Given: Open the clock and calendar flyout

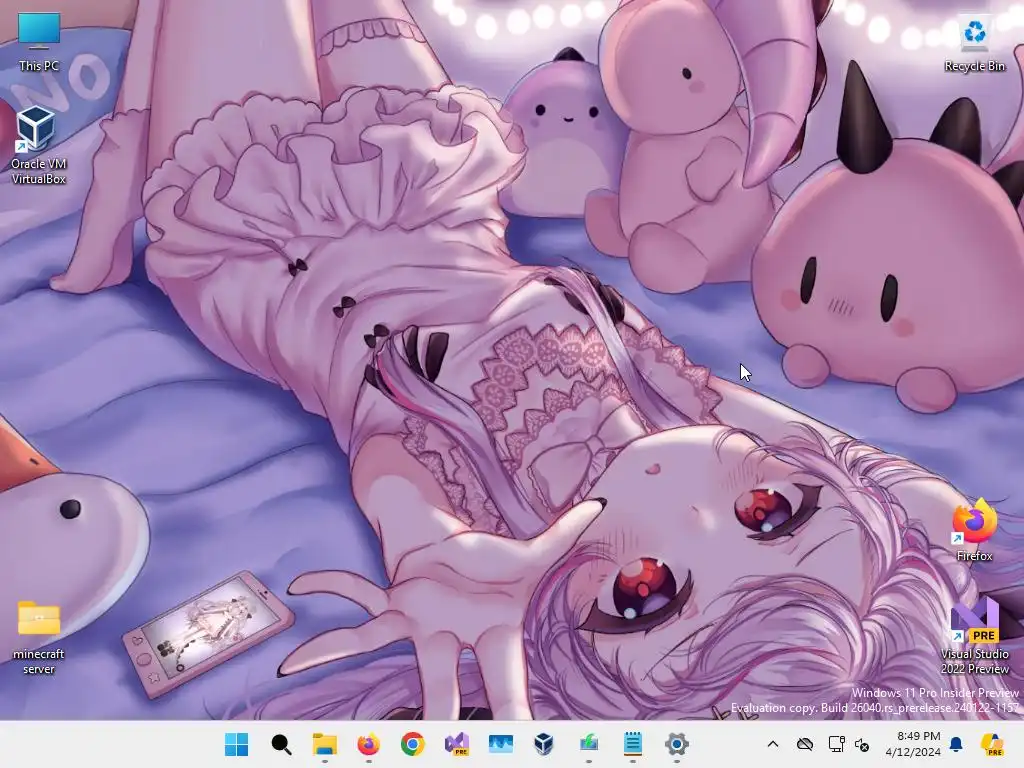Looking at the screenshot, I should click(913, 744).
